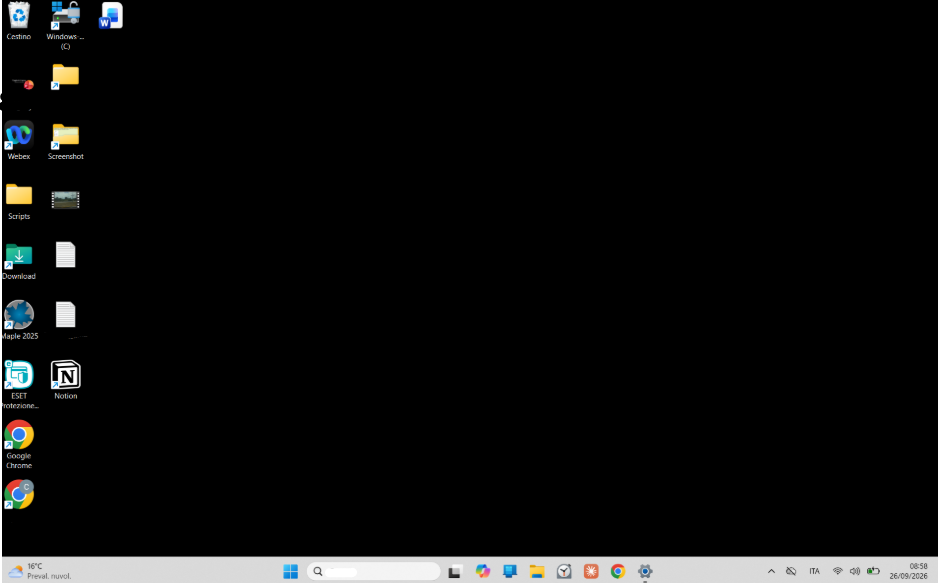Open the blue monitor app on the taskbar
The image size is (939, 583).
pyautogui.click(x=510, y=571)
